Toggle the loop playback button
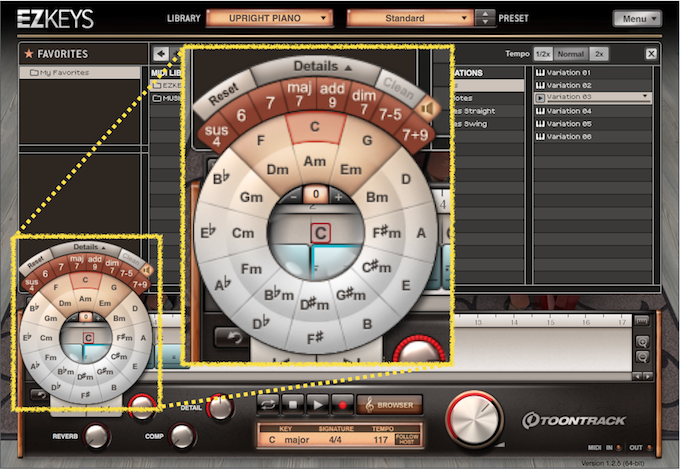This screenshot has width=680, height=469. click(x=268, y=405)
